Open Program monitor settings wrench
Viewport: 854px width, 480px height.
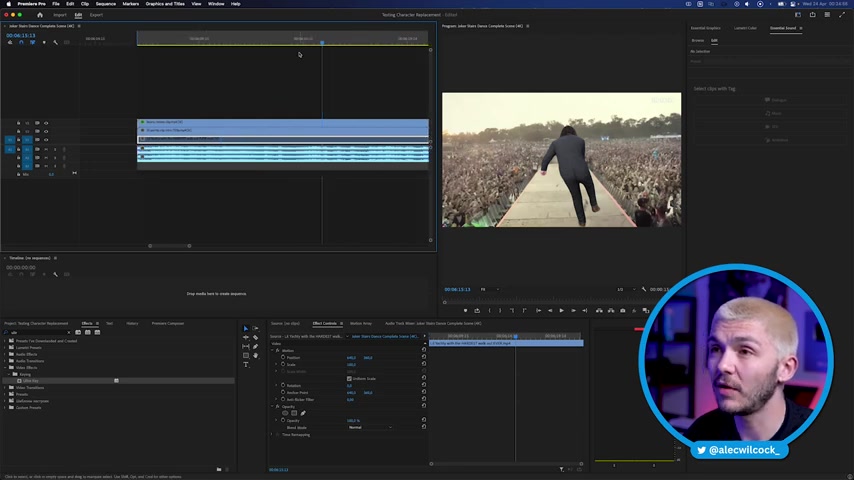[644, 289]
